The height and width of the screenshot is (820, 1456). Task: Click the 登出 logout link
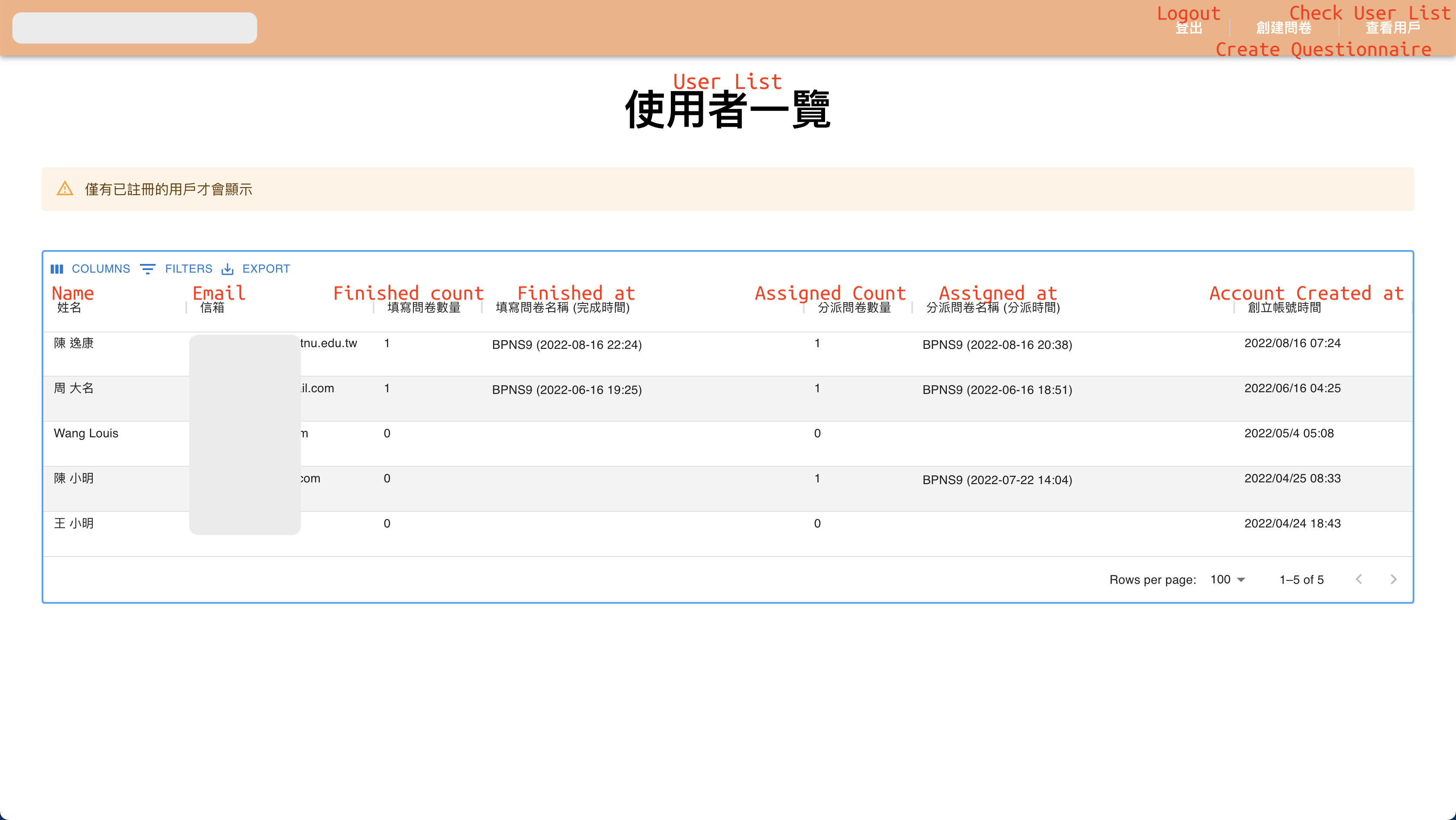tap(1188, 28)
